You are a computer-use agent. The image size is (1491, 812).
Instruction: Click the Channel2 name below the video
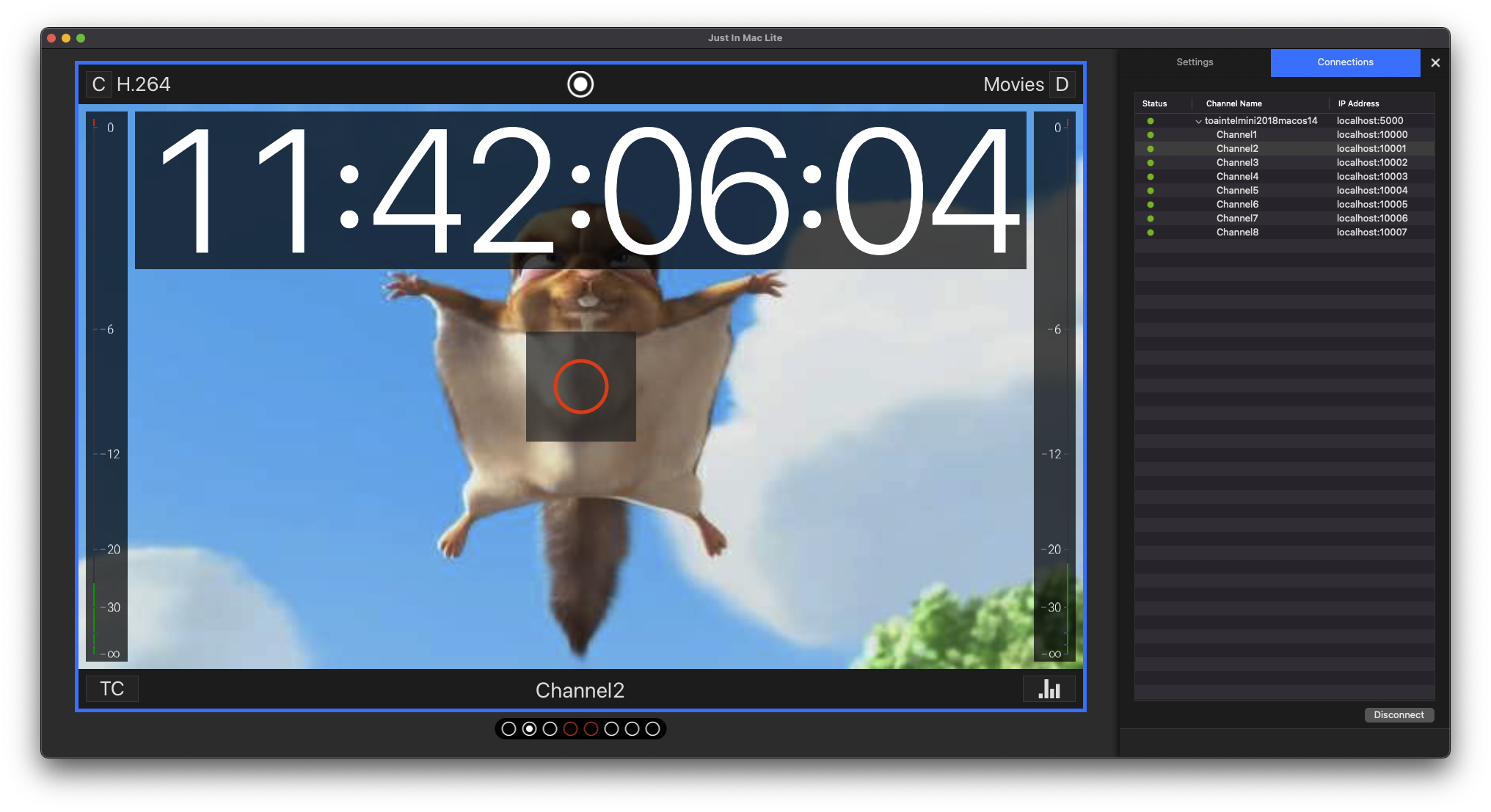[x=580, y=690]
